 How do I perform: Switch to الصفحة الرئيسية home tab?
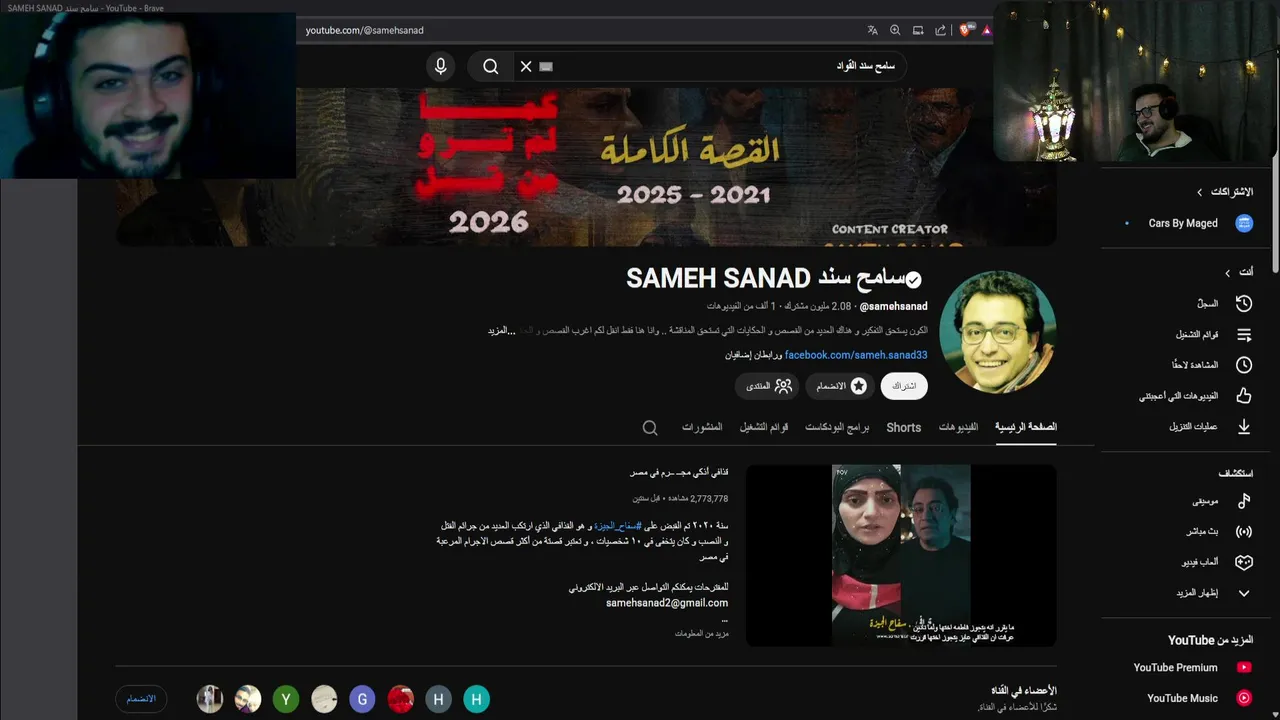click(1025, 427)
